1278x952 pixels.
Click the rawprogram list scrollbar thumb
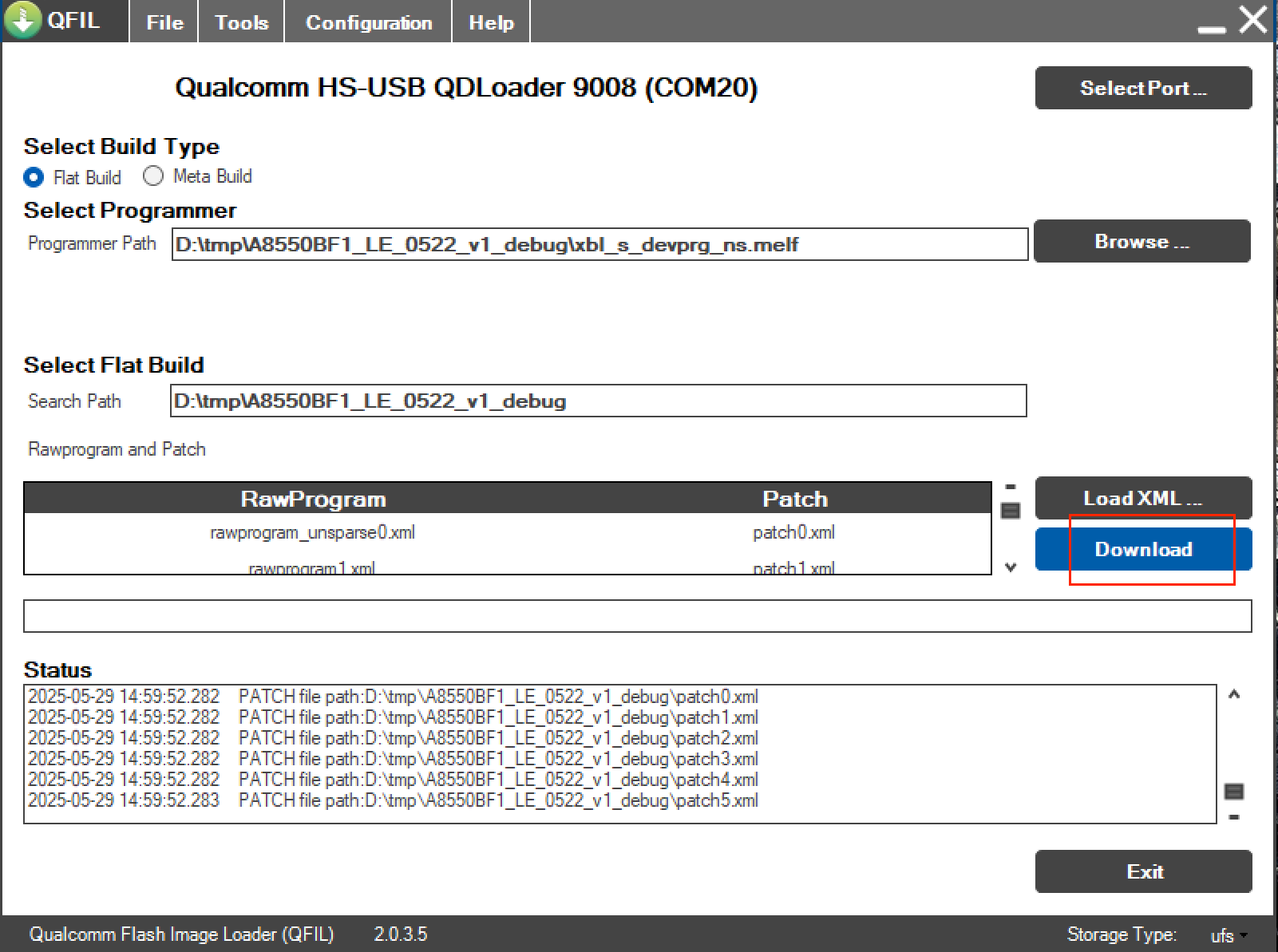[1011, 510]
